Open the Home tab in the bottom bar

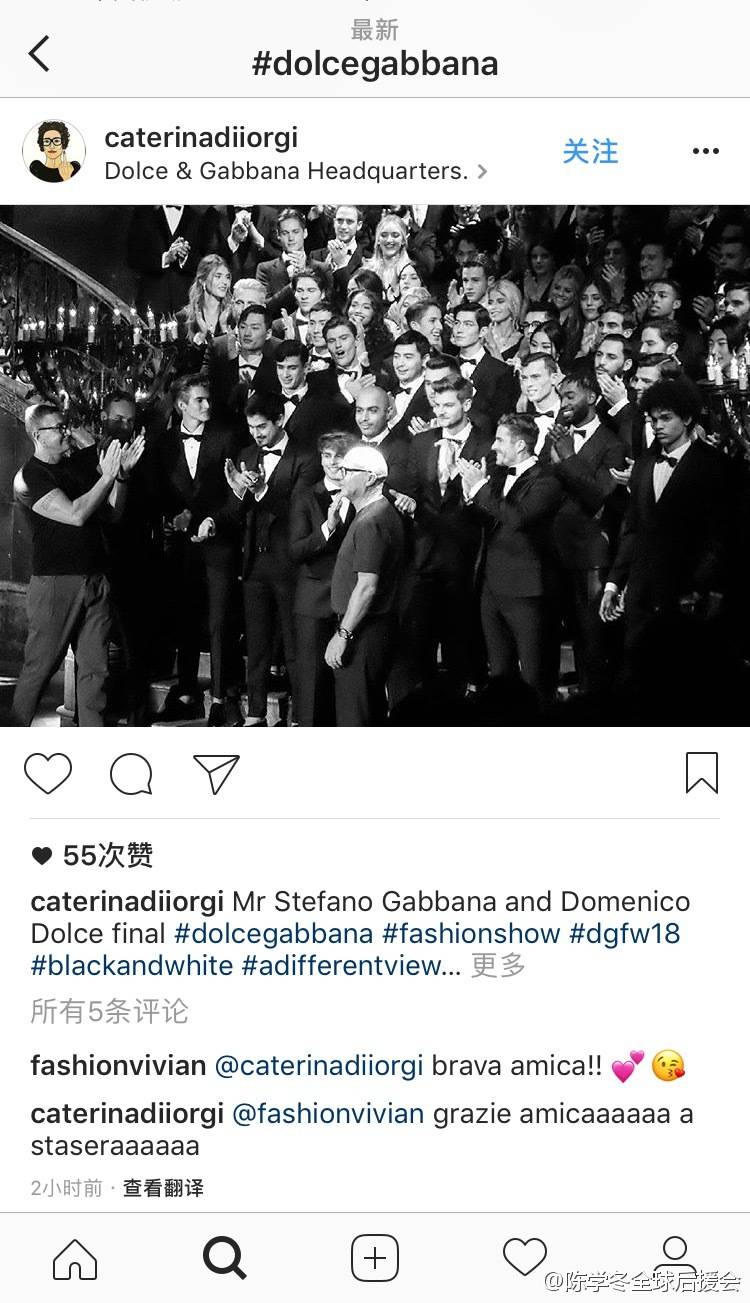tap(75, 1258)
